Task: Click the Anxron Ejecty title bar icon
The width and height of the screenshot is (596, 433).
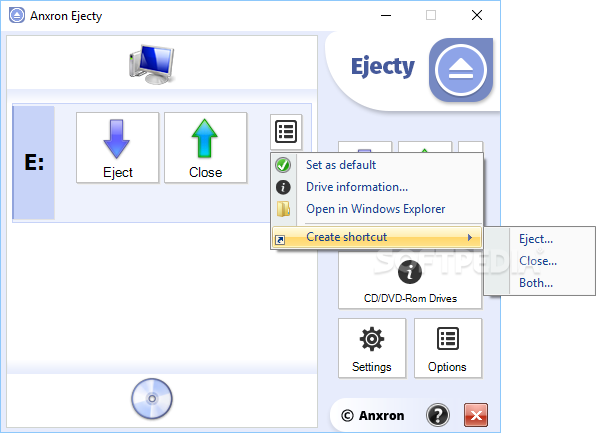Action: [17, 16]
